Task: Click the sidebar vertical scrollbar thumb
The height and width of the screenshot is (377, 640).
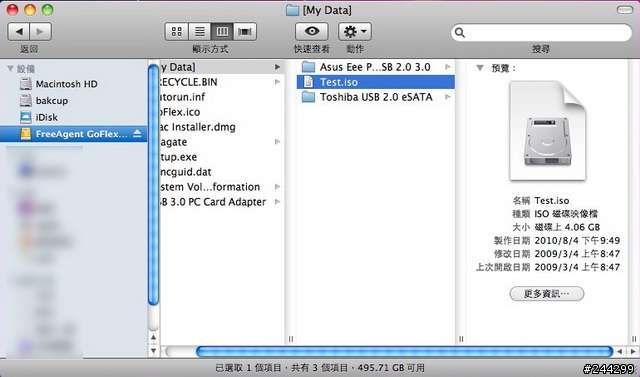Action: point(153,184)
